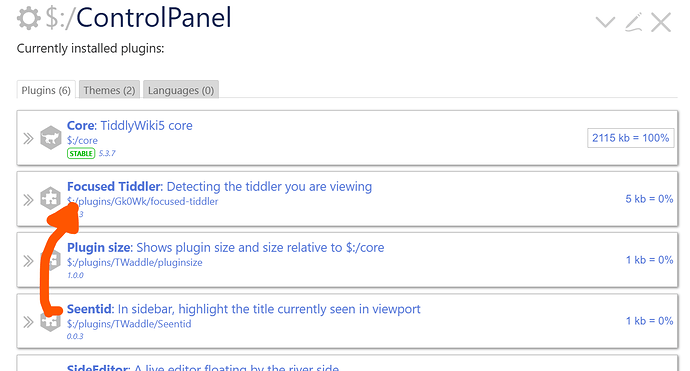Expand the Plugin size entry chevron

click(28, 261)
